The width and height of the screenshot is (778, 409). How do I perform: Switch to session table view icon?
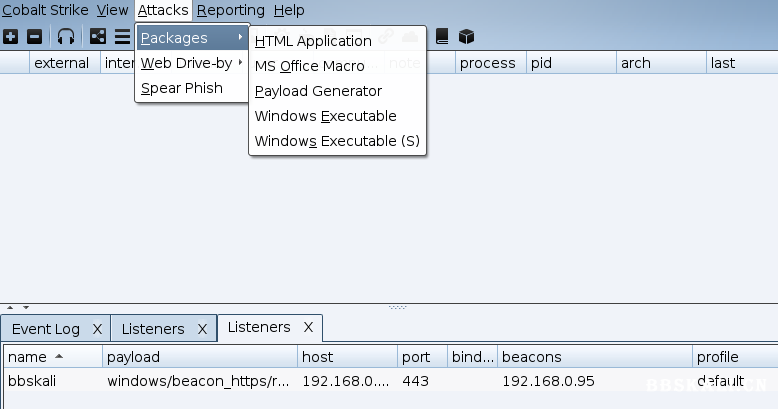coord(122,37)
